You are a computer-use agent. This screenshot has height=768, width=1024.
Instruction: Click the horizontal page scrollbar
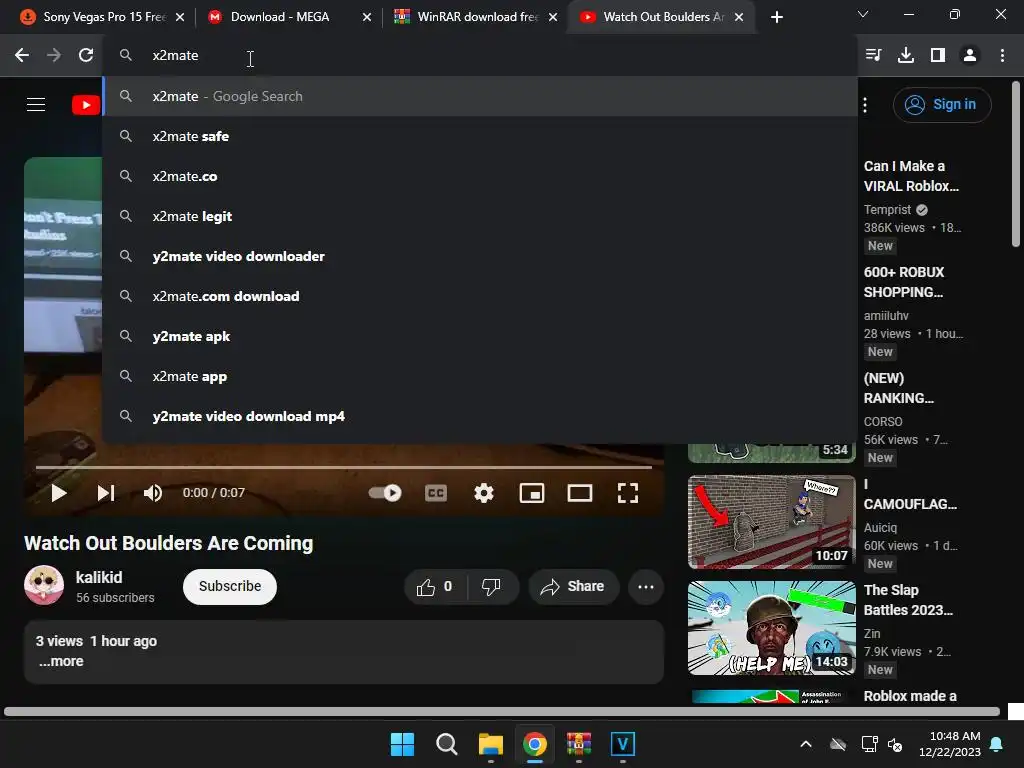(x=502, y=712)
